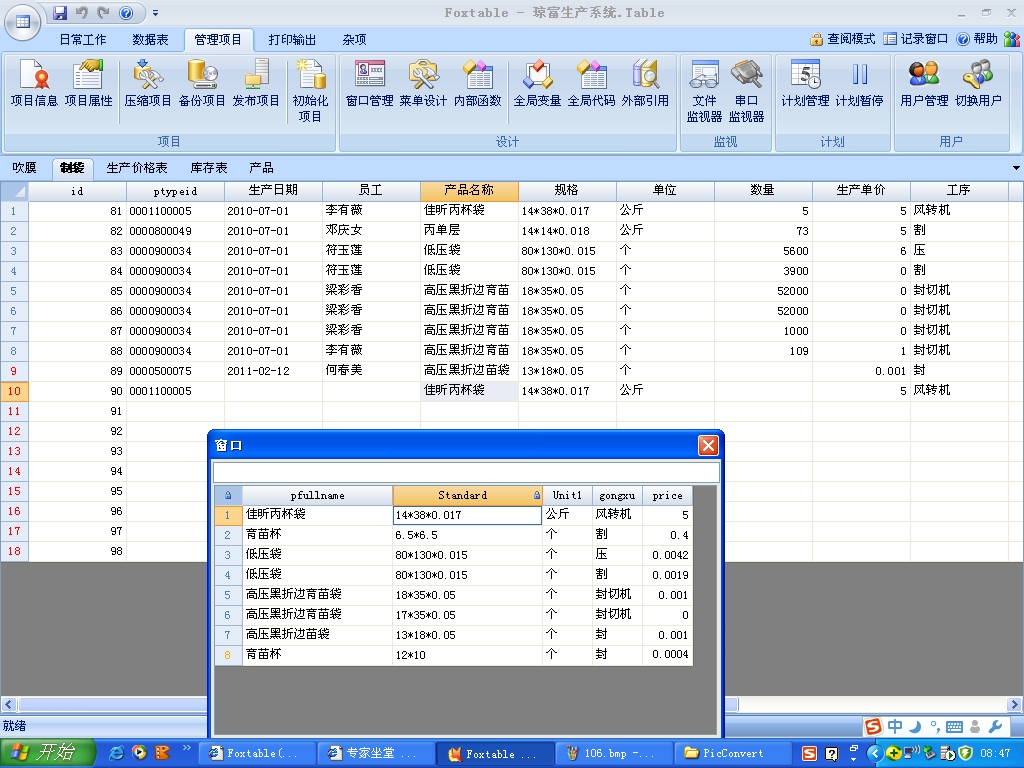The image size is (1024, 768).
Task: Switch to the 打印输出 ribbon tab
Action: point(292,40)
